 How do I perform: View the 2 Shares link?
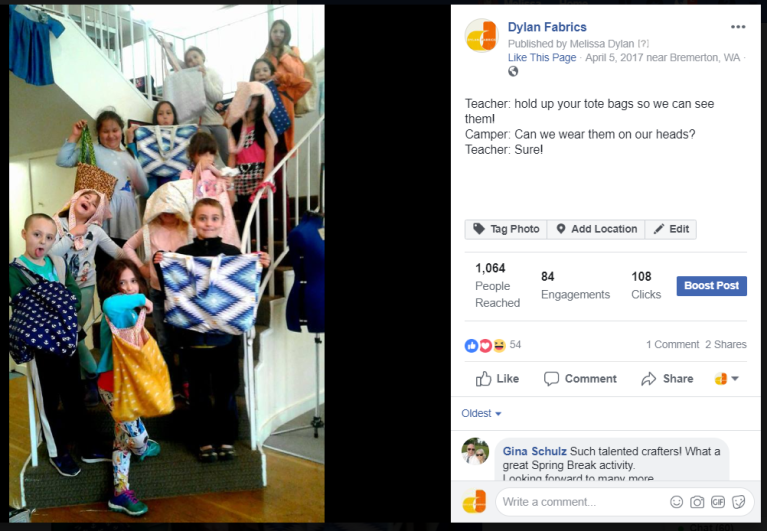(725, 344)
